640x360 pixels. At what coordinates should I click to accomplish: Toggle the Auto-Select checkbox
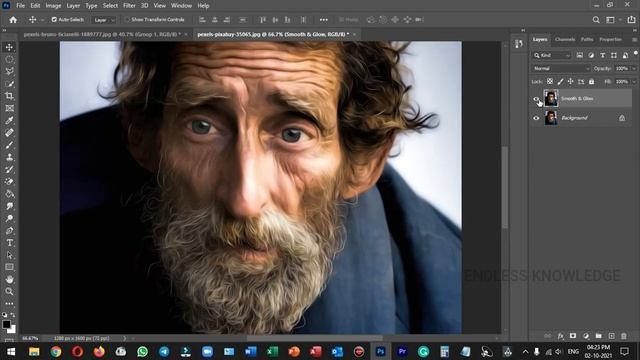pos(54,20)
